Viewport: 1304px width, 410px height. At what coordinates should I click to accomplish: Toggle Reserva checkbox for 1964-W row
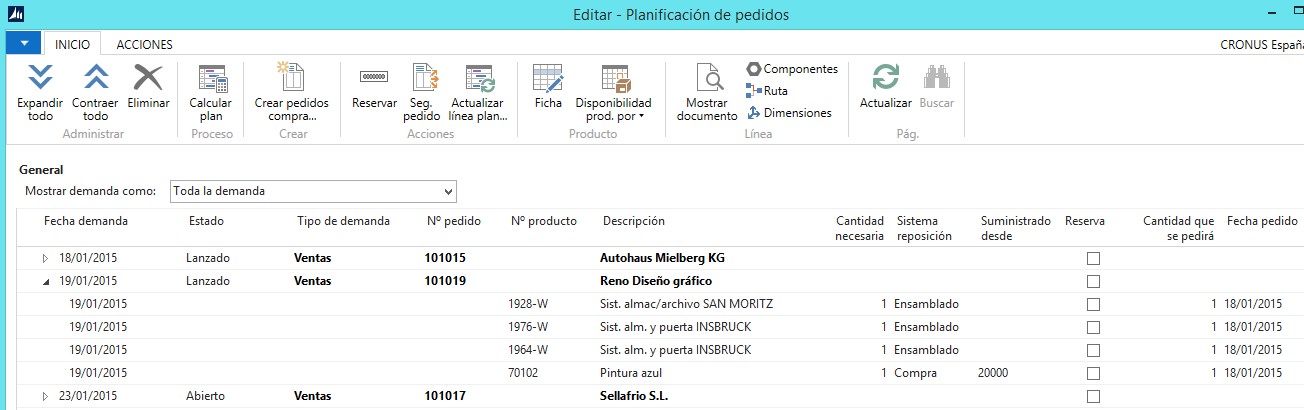click(x=1093, y=350)
